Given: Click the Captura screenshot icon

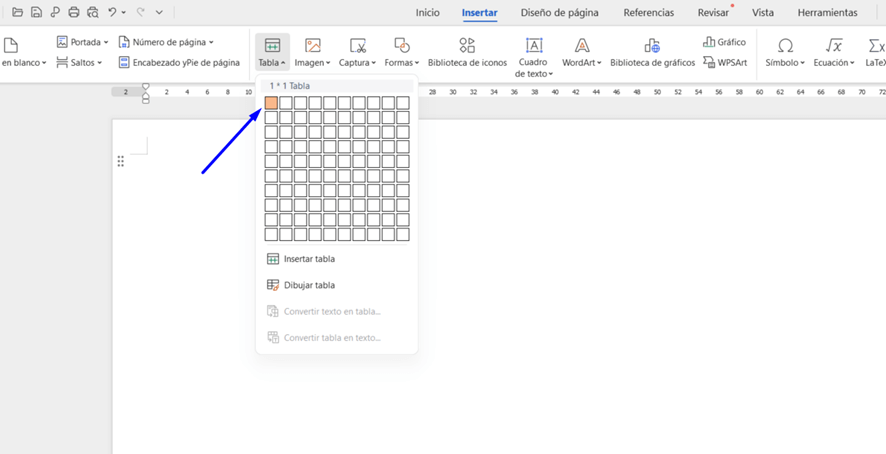Looking at the screenshot, I should (358, 45).
